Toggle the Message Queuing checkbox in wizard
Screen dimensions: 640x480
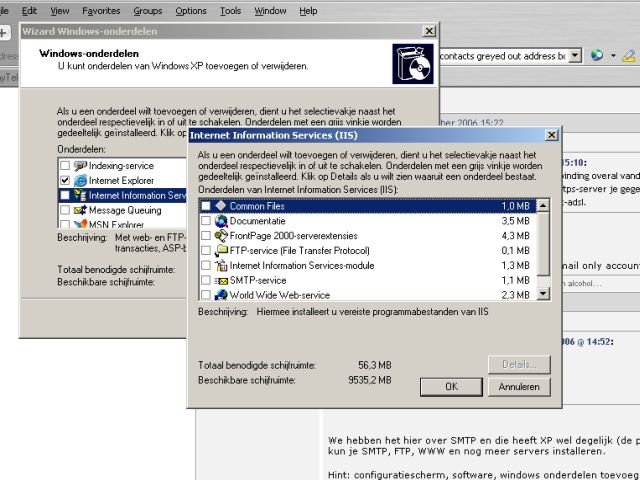point(65,210)
